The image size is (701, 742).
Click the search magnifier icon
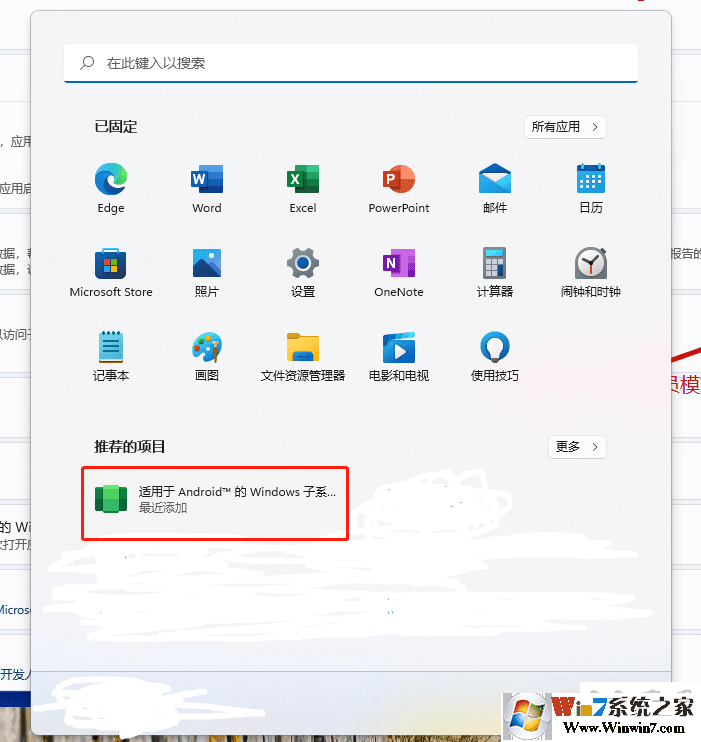tap(87, 63)
